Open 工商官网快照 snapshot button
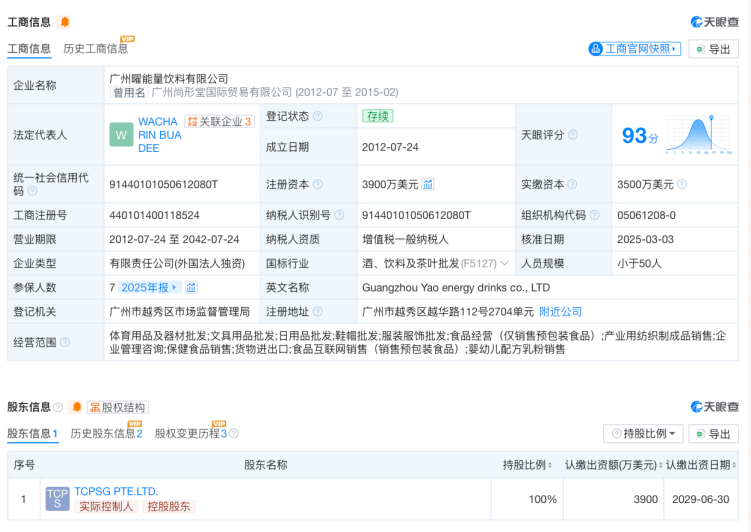 [635, 49]
